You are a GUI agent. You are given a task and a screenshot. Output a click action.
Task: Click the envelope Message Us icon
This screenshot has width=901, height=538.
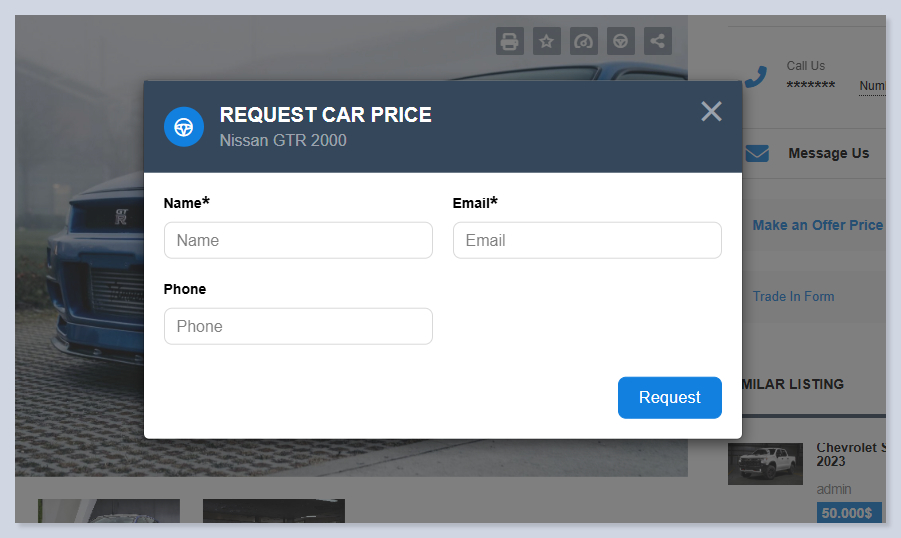757,154
